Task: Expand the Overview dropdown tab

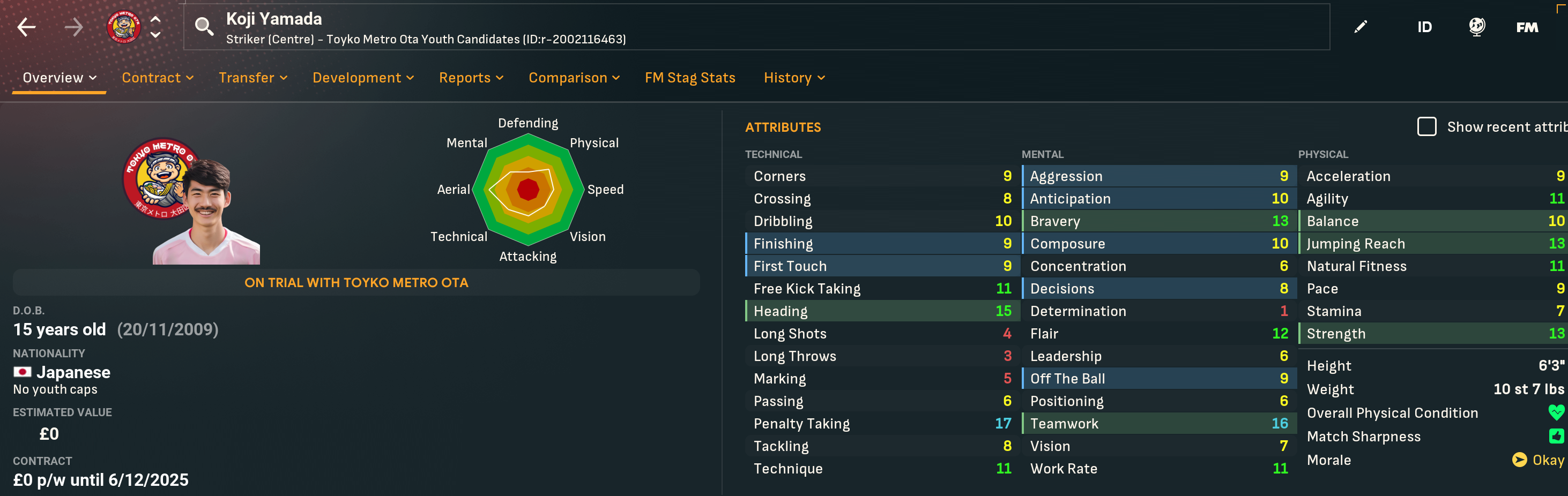Action: (60, 78)
